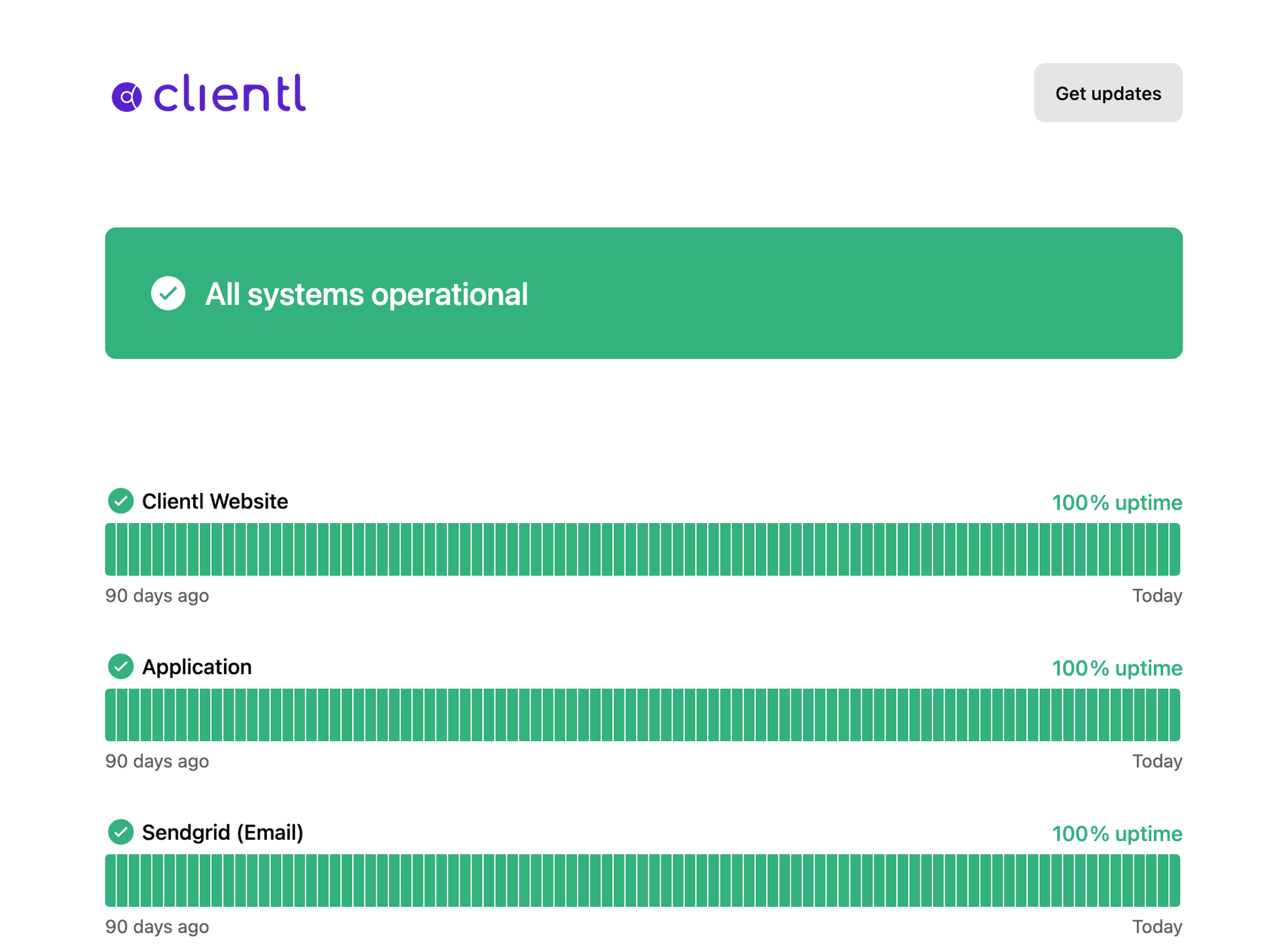This screenshot has height=949, width=1288.
Task: Click the Application 100% uptime label
Action: point(1116,669)
